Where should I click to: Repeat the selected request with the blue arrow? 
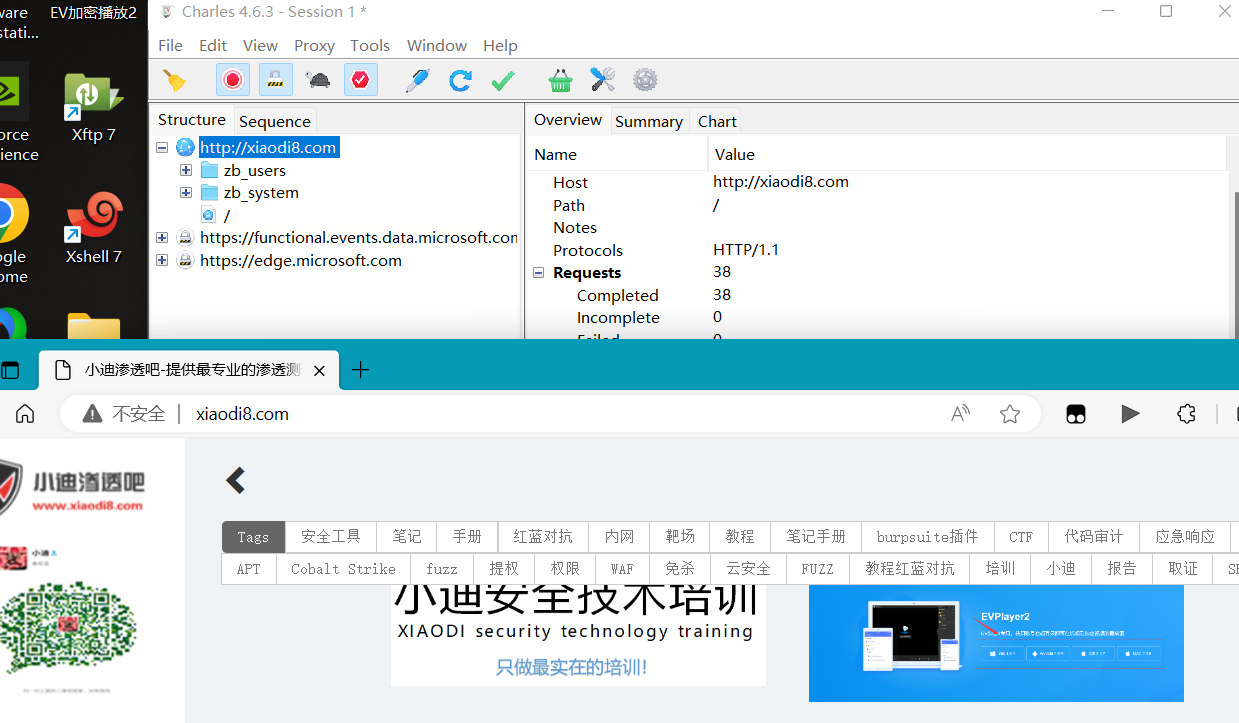[x=460, y=80]
